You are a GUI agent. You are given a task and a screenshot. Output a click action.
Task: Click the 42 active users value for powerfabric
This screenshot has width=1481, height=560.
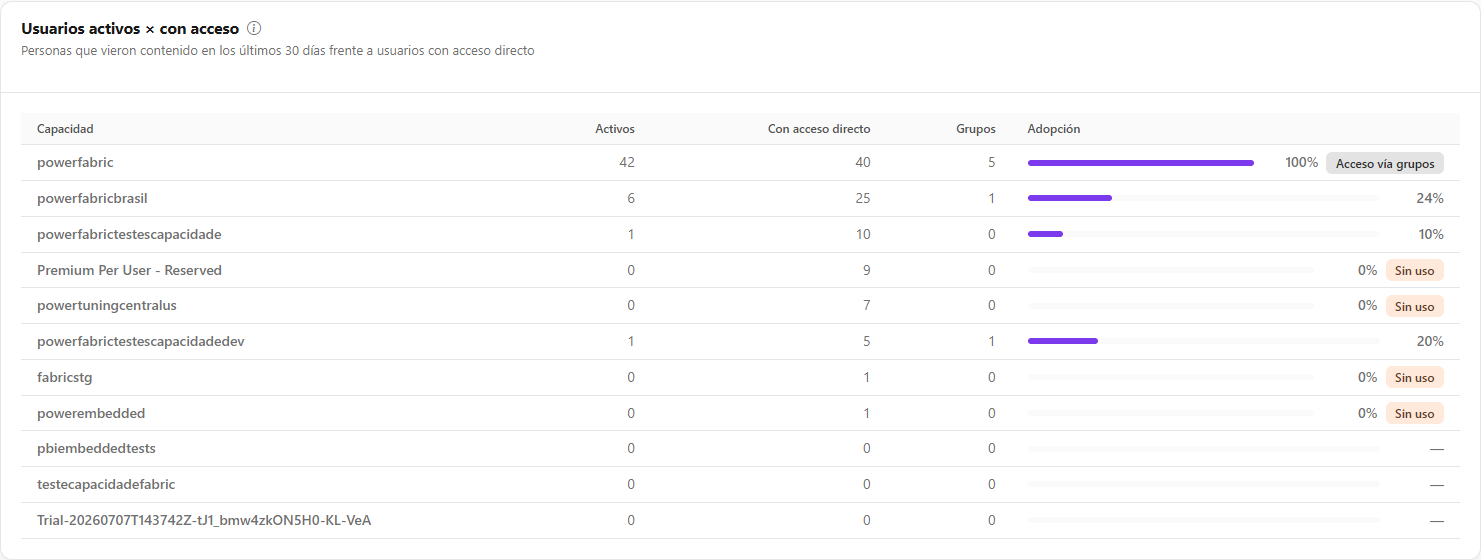[627, 162]
